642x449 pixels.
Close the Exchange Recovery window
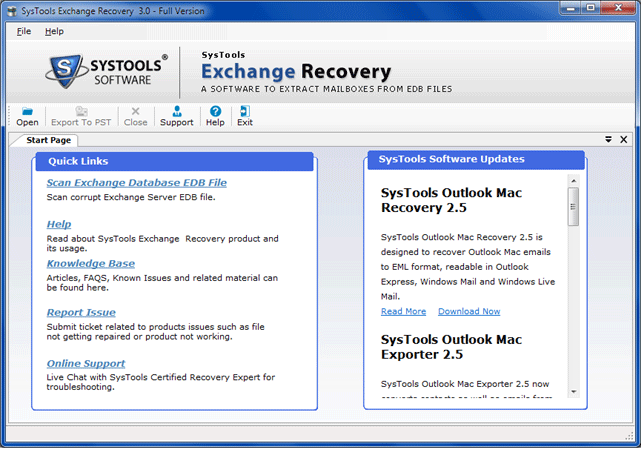(x=619, y=8)
